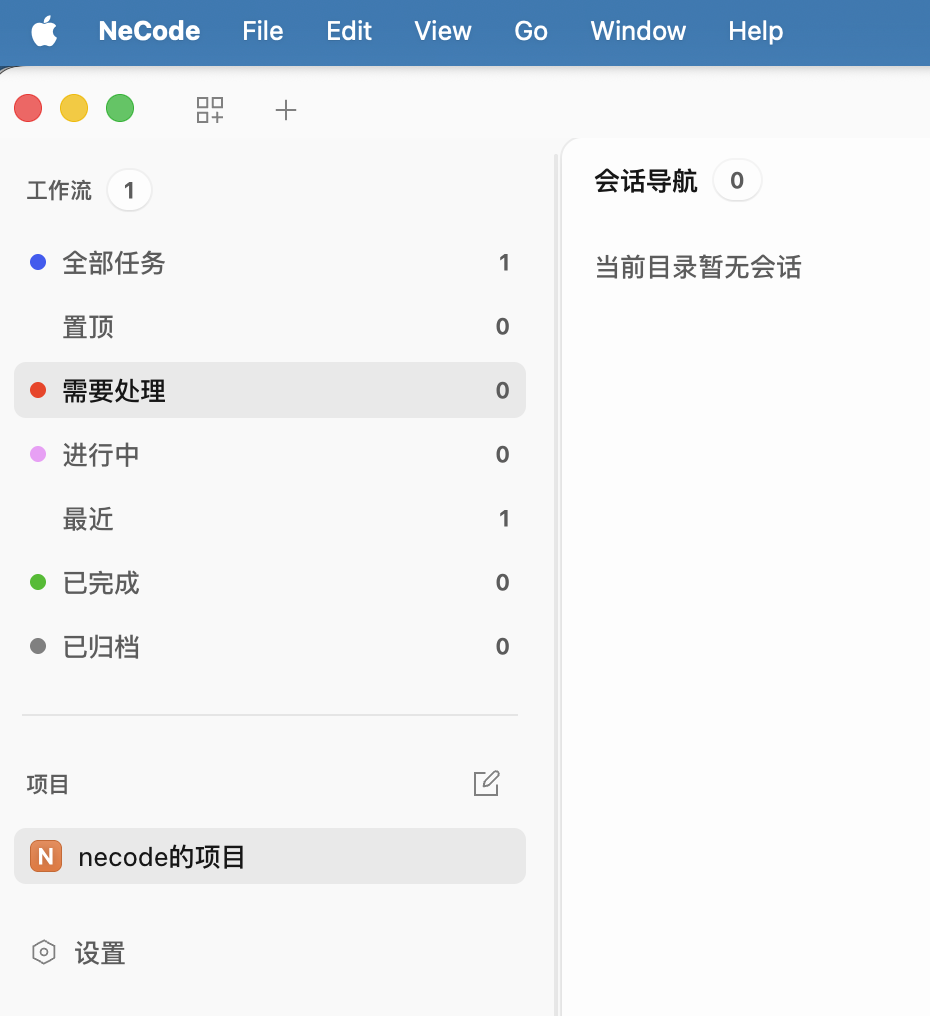Maximize the window with green button
The image size is (930, 1016).
tap(120, 108)
